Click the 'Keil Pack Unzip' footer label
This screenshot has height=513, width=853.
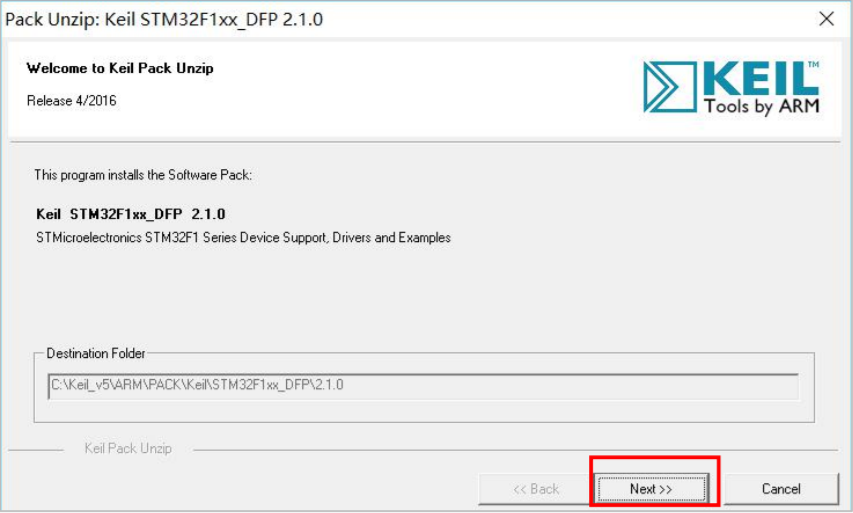[128, 448]
